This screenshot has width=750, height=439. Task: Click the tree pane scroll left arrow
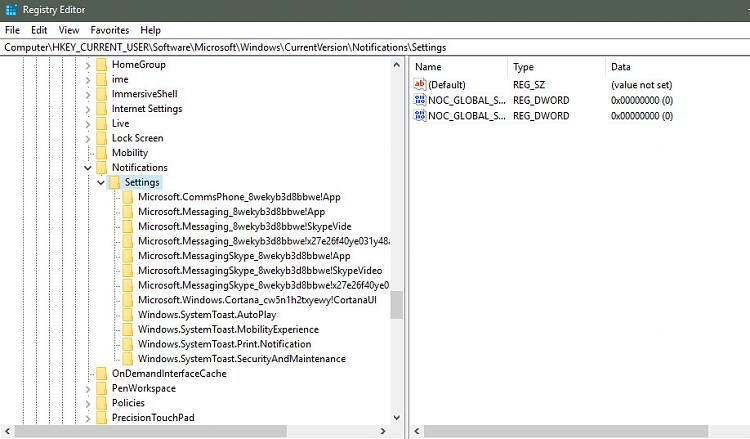[x=7, y=431]
